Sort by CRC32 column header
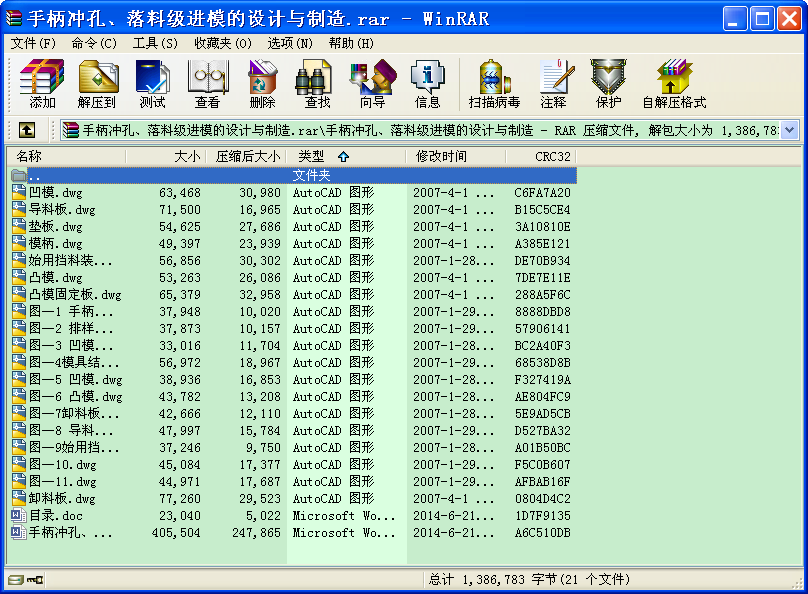Screen dimensions: 808x594 (x=541, y=156)
